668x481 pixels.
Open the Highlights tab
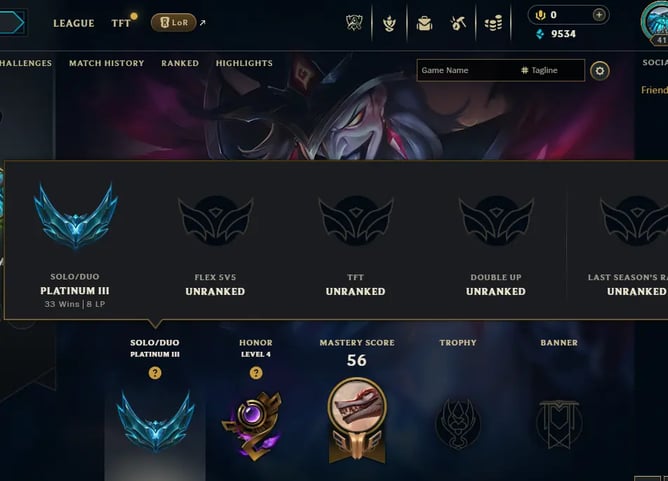244,63
